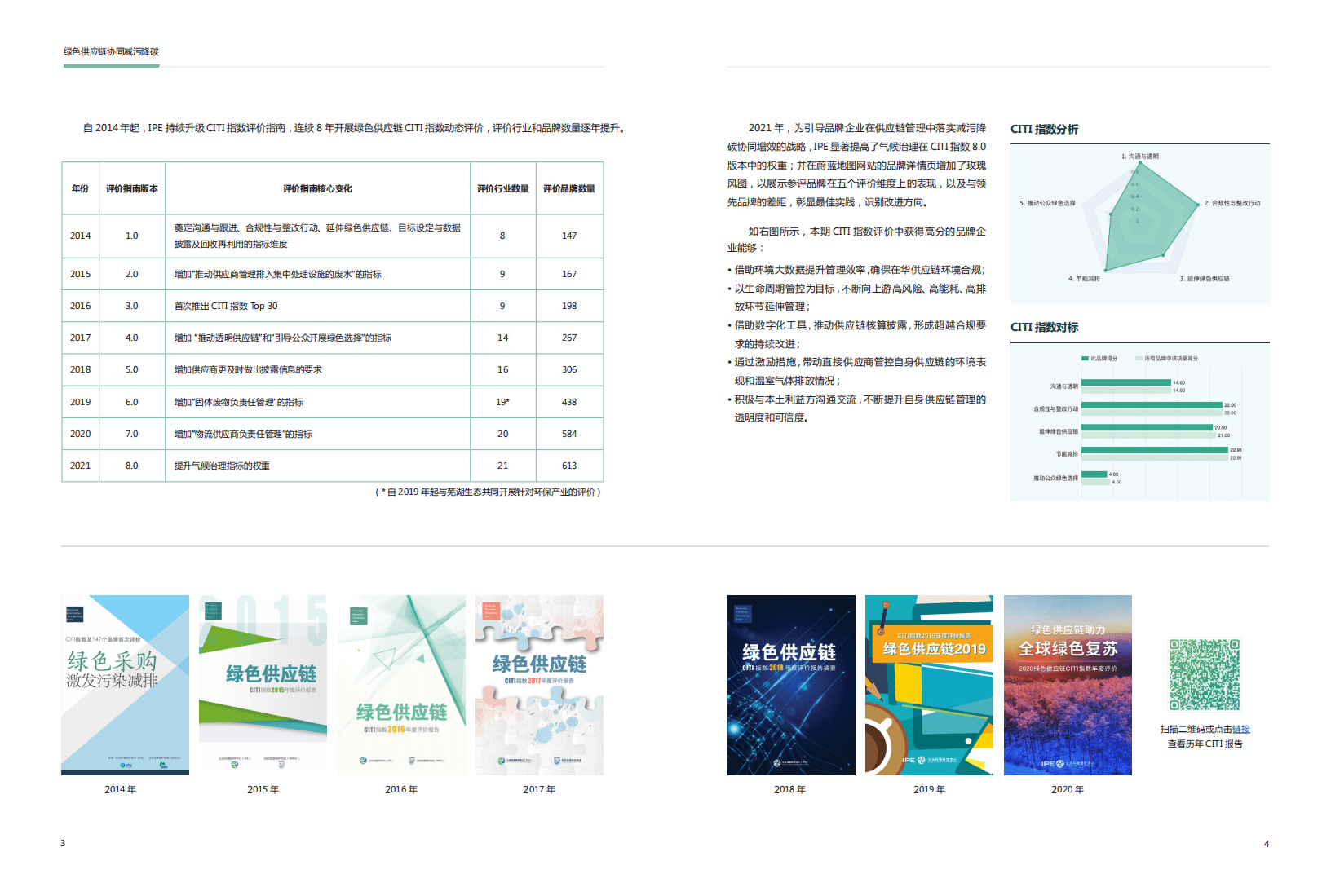Open the 2018 绿色供应链 report cover
Viewport: 1331px width, 896px height.
point(789,685)
